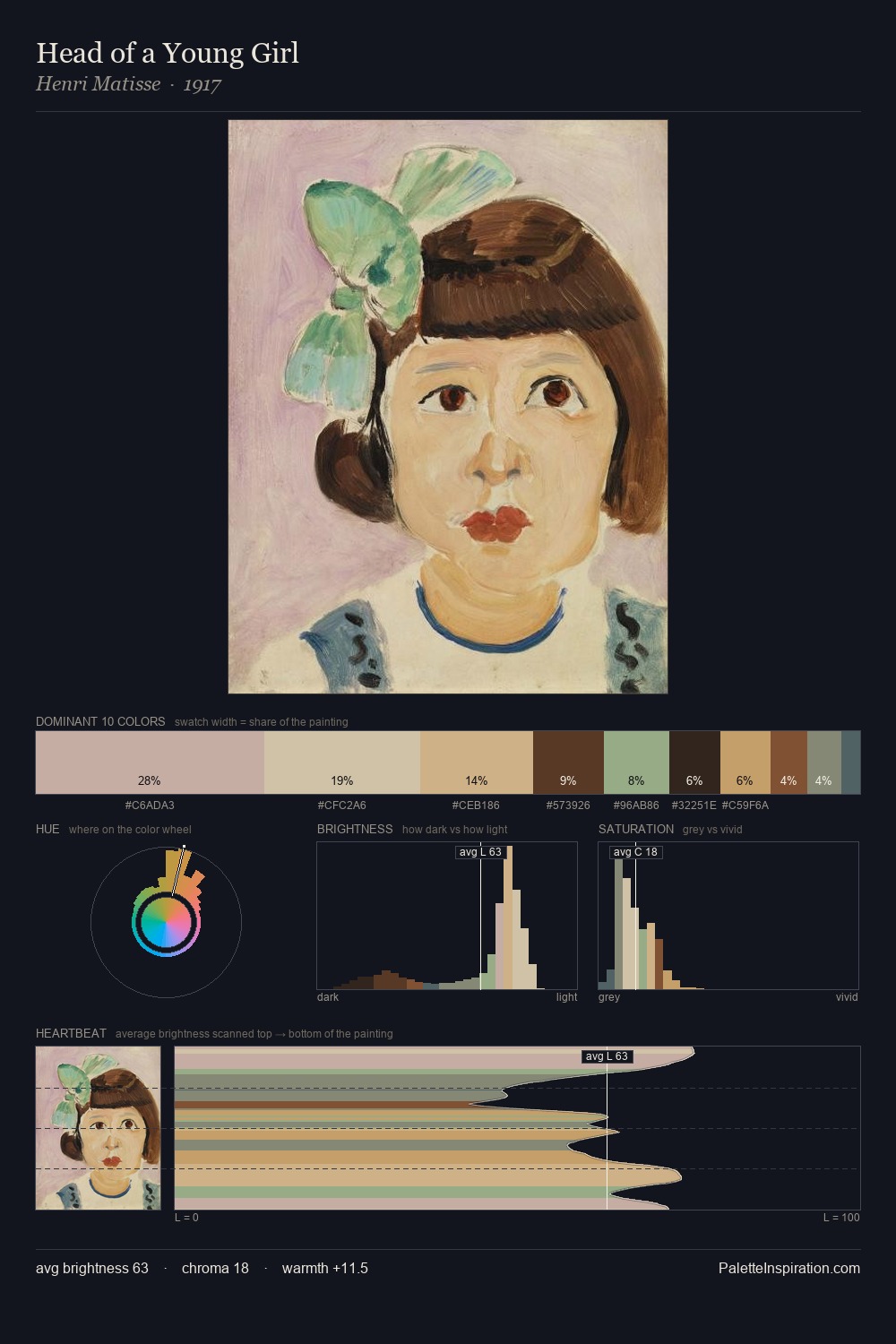Viewport: 896px width, 1344px height.
Task: Click the 'warmth +11.5' footer stat
Action: tap(325, 1268)
